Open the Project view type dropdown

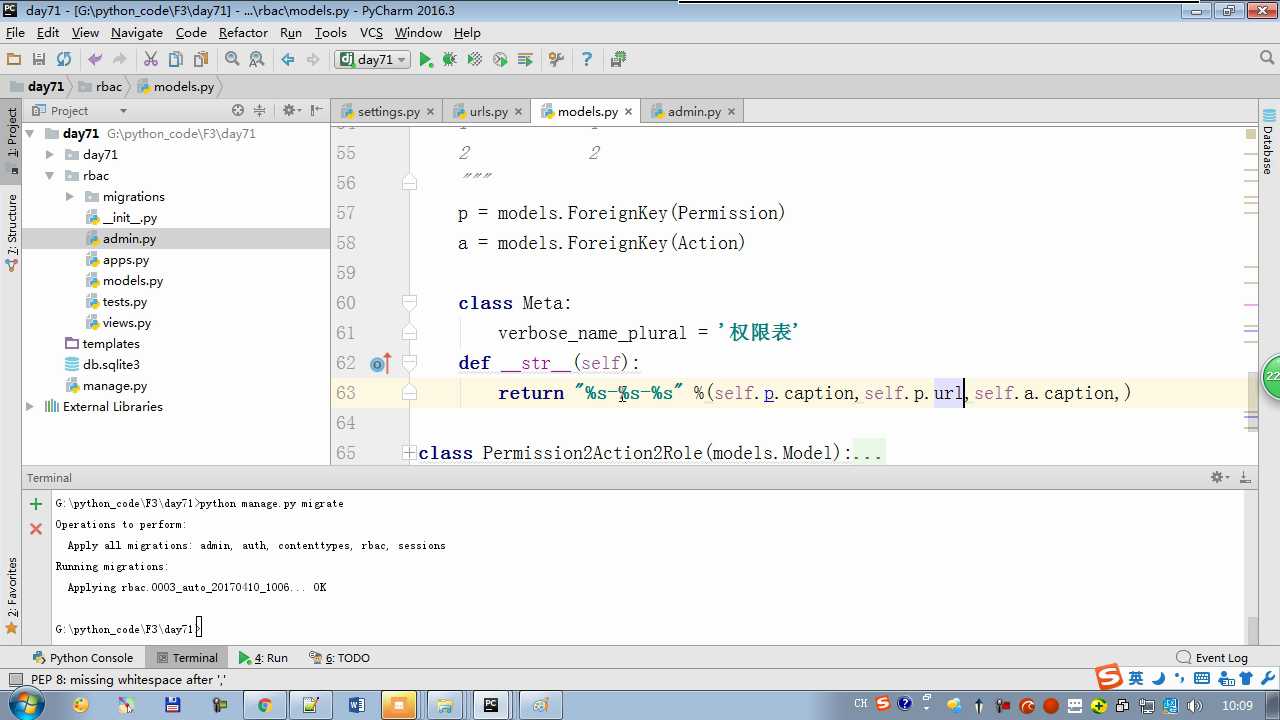point(123,111)
